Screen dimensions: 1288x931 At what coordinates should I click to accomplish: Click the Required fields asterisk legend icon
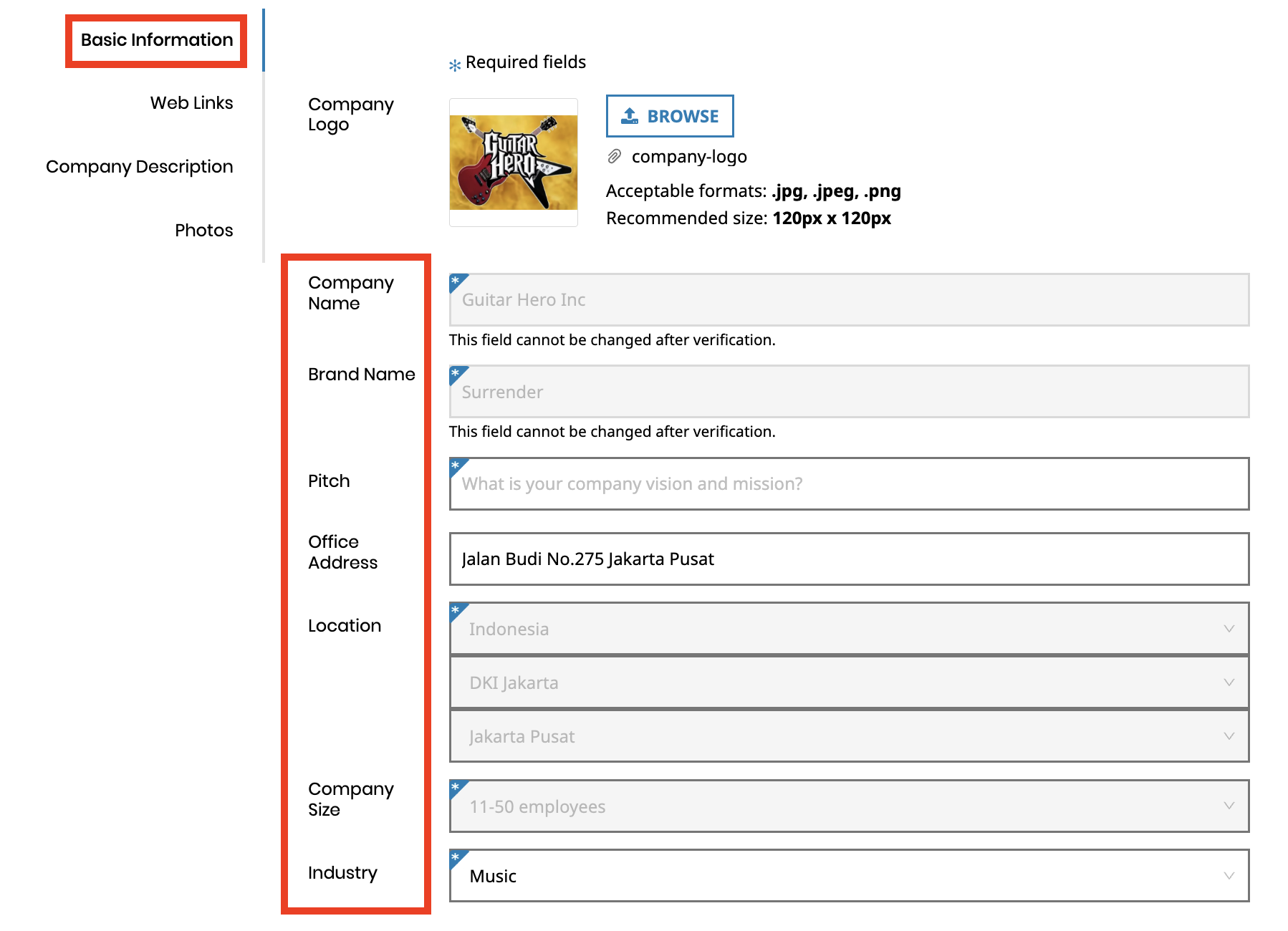455,65
